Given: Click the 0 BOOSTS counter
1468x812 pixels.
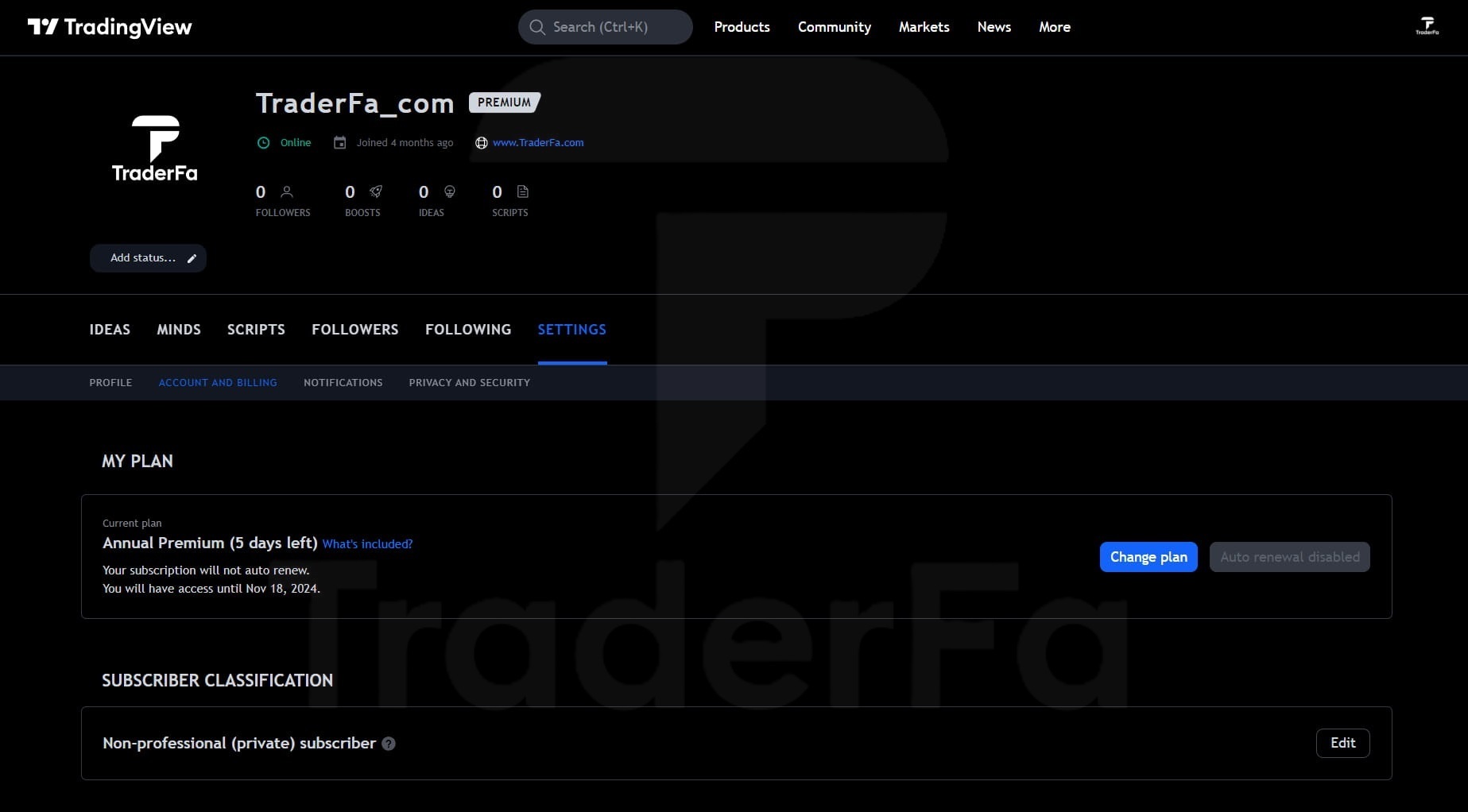Looking at the screenshot, I should (363, 200).
